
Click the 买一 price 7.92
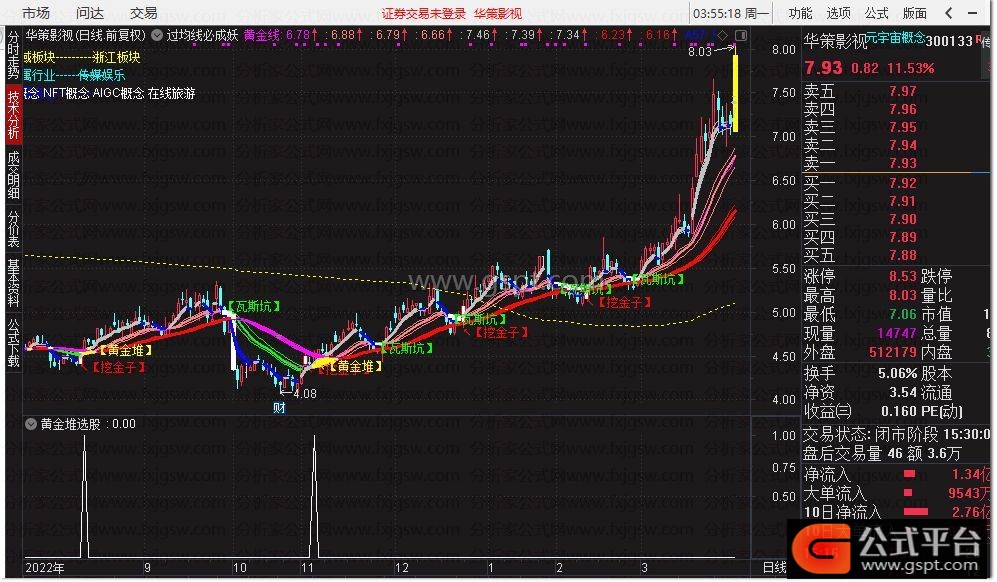click(x=903, y=184)
